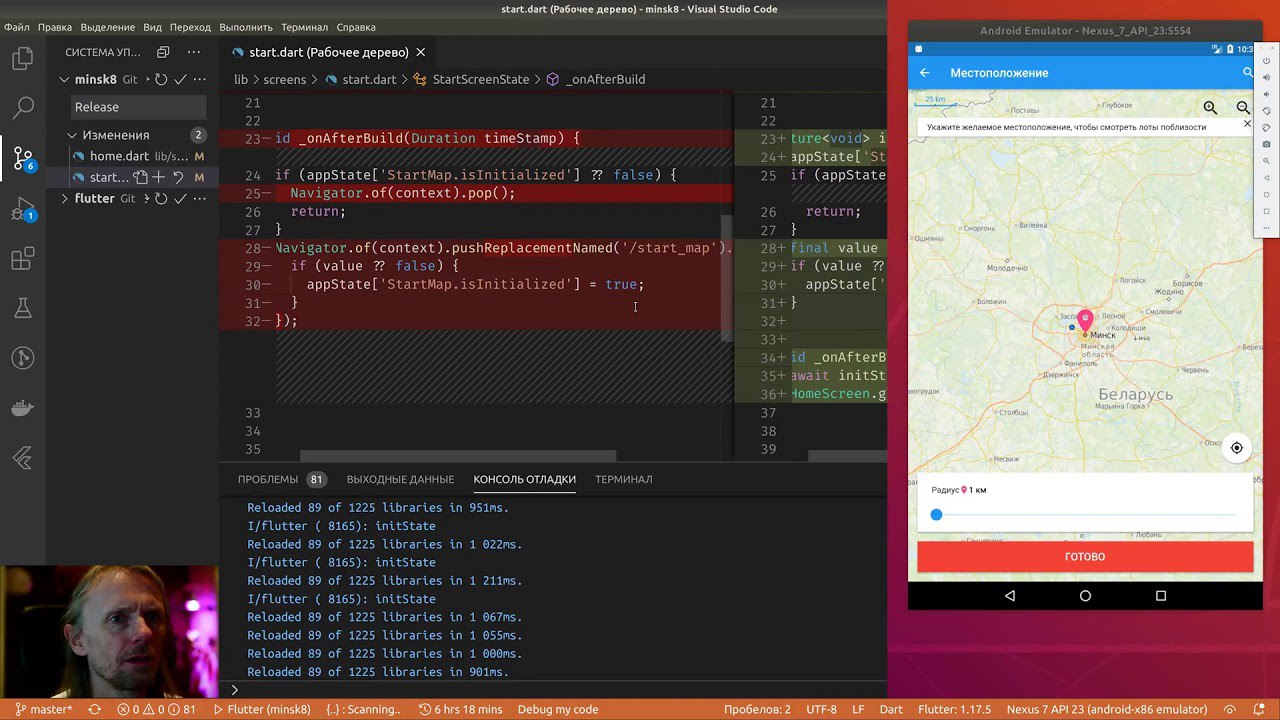Click the Minsk location pin on map
1280x720 pixels.
[x=1085, y=321]
